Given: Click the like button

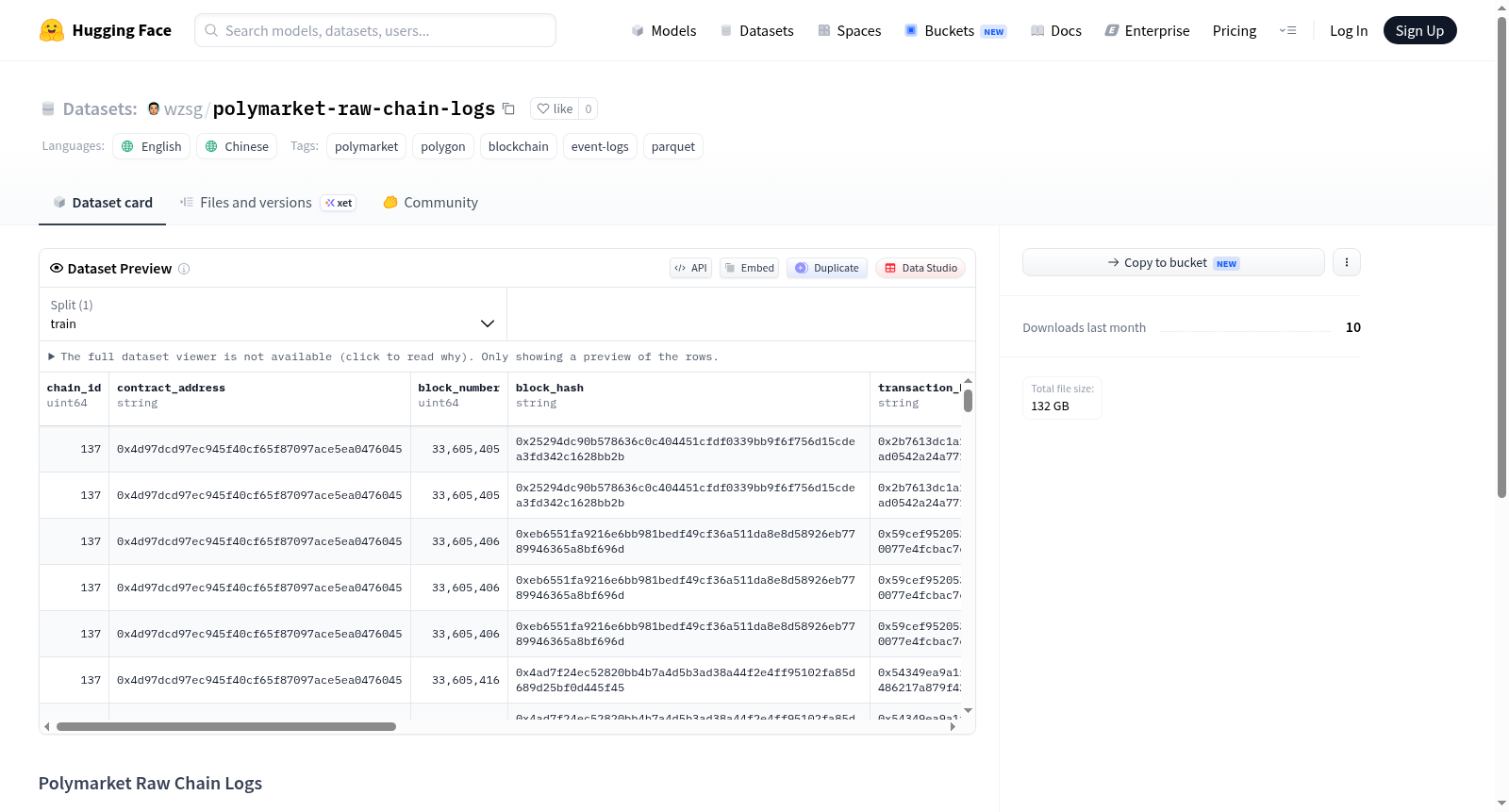Looking at the screenshot, I should [x=555, y=108].
